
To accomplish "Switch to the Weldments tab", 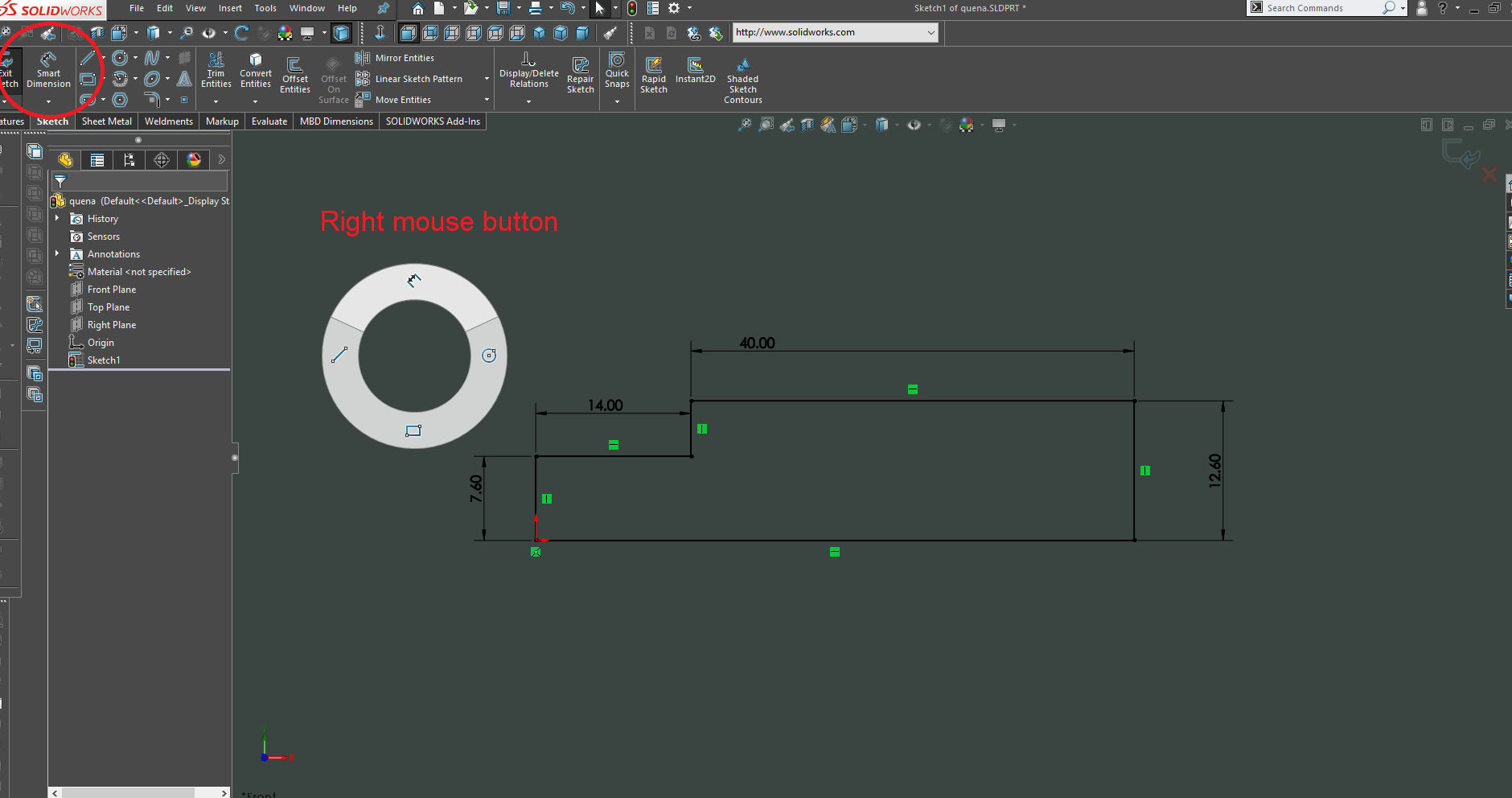I will pos(168,121).
